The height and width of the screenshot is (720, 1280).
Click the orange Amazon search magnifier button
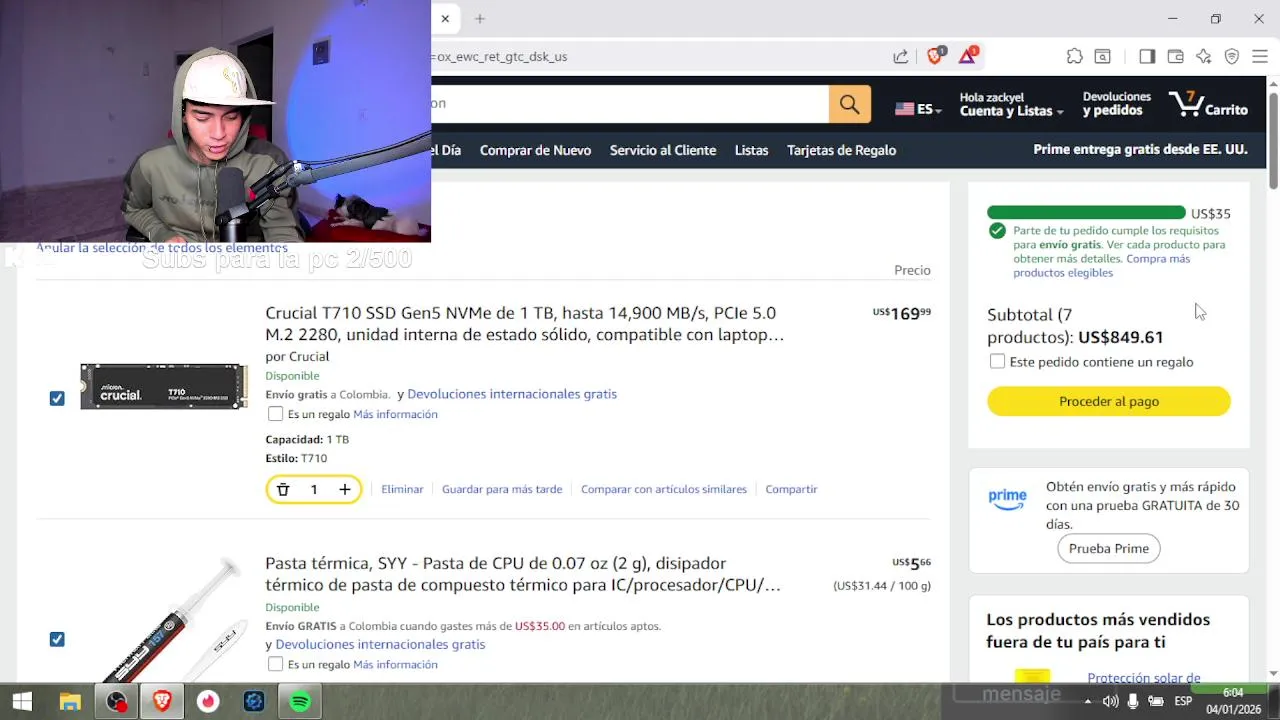click(x=849, y=104)
